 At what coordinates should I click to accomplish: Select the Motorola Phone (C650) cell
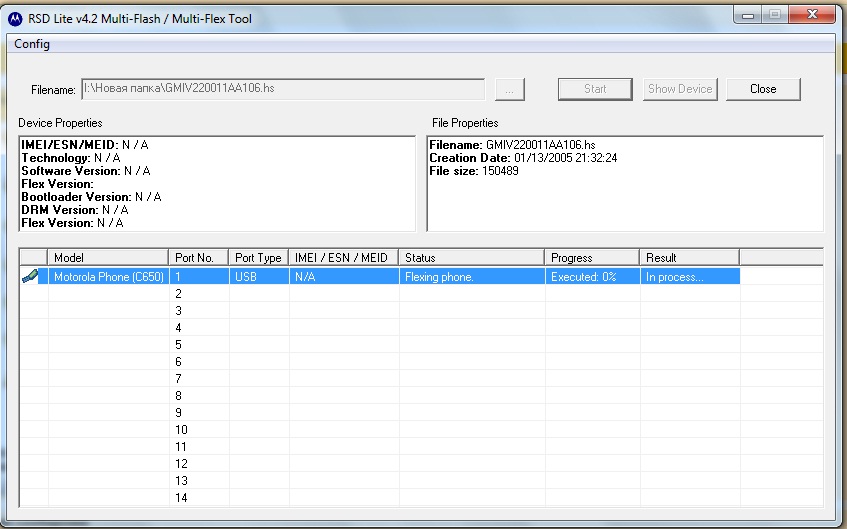point(109,277)
